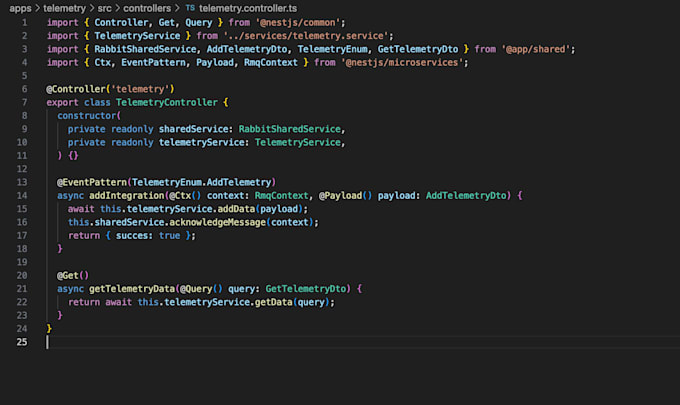Click the 'getTelemetryData' method name

[x=132, y=289]
